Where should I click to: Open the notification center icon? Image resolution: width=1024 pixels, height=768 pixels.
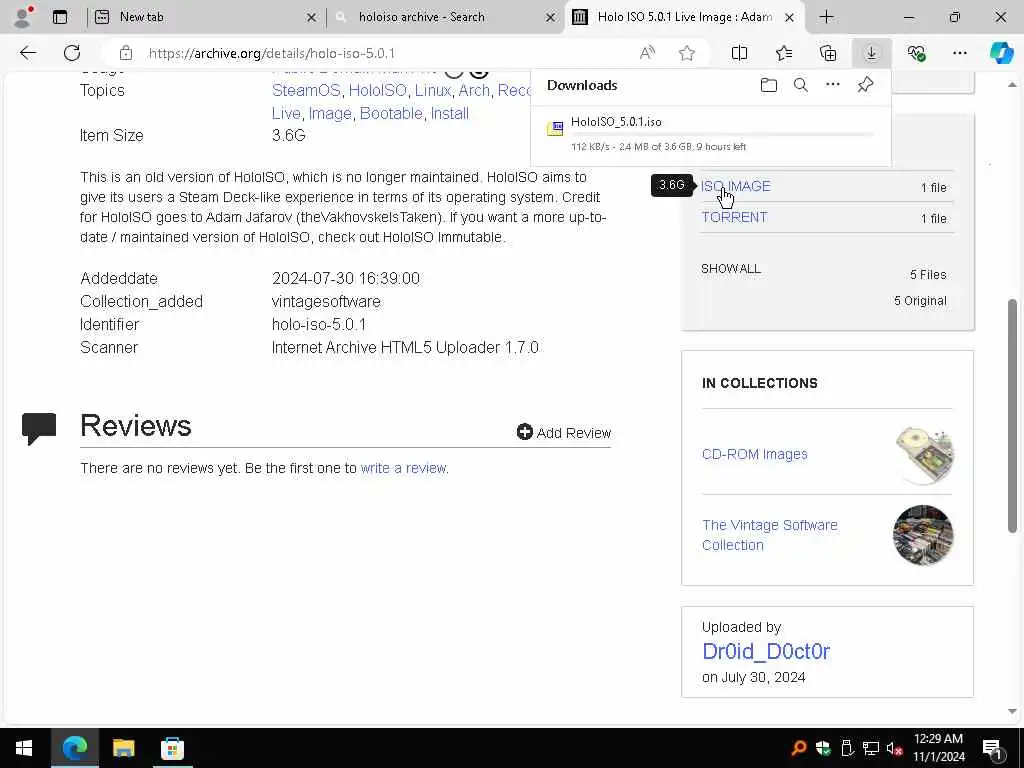[993, 748]
